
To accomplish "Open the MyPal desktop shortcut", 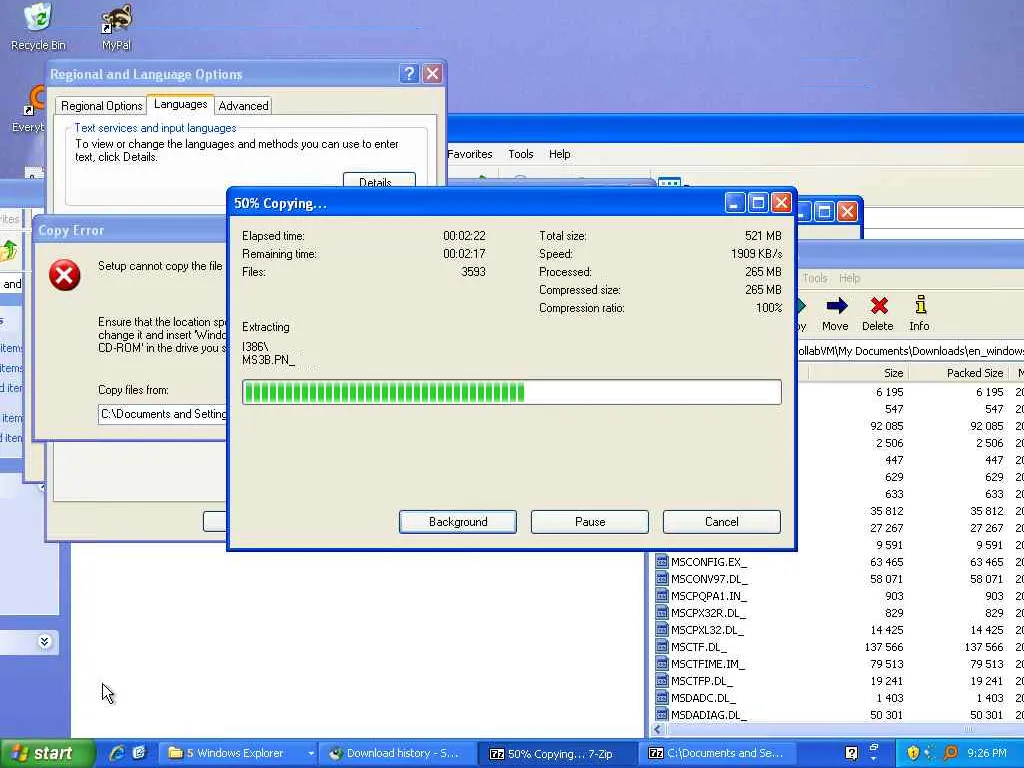I will pyautogui.click(x=116, y=26).
